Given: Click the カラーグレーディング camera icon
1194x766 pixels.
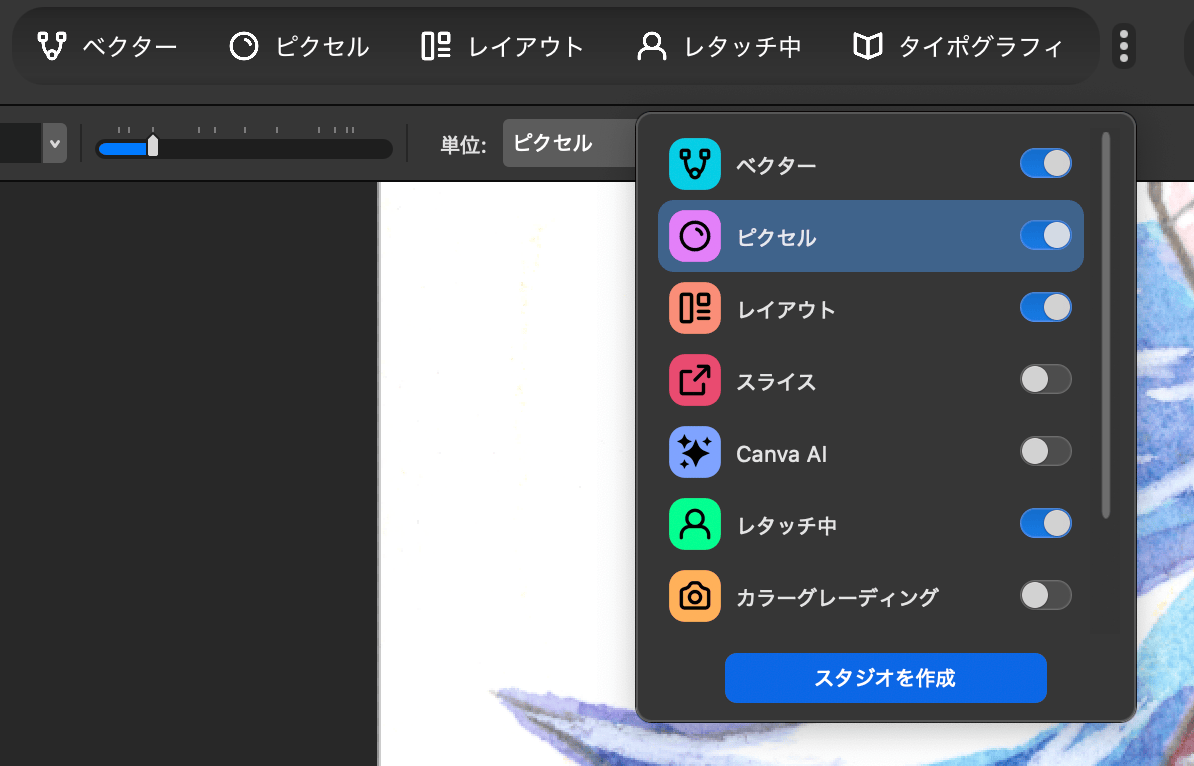Looking at the screenshot, I should click(694, 596).
